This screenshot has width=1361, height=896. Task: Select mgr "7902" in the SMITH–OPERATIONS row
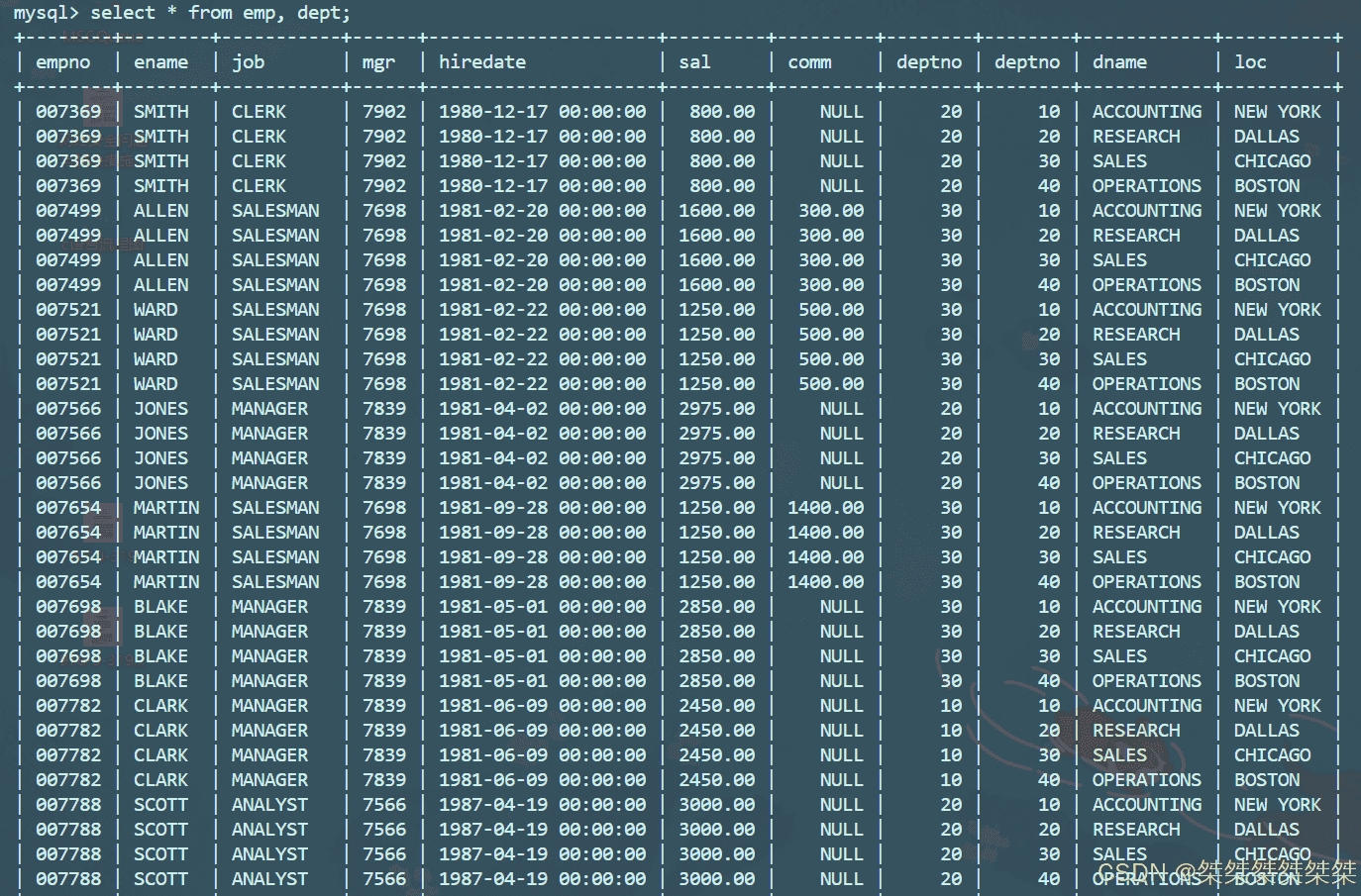(384, 186)
